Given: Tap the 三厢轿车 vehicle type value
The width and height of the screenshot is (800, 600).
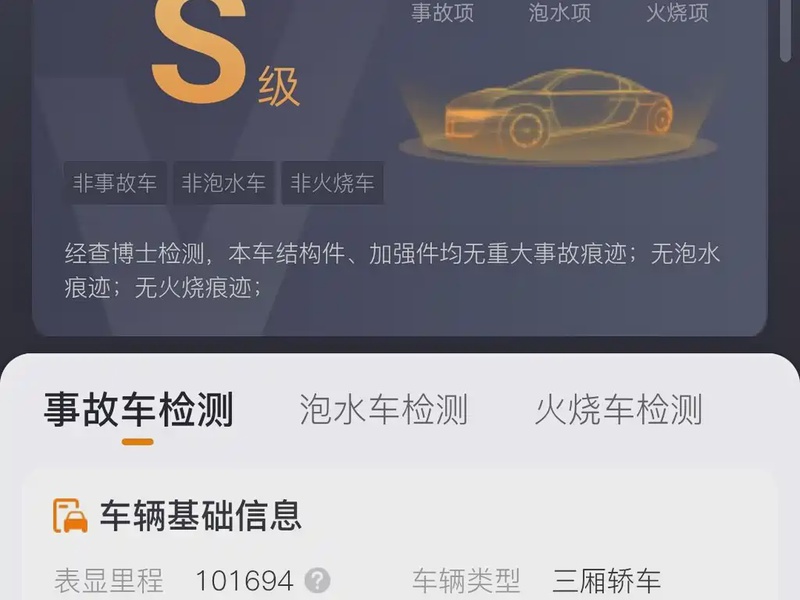Looking at the screenshot, I should click(607, 581).
